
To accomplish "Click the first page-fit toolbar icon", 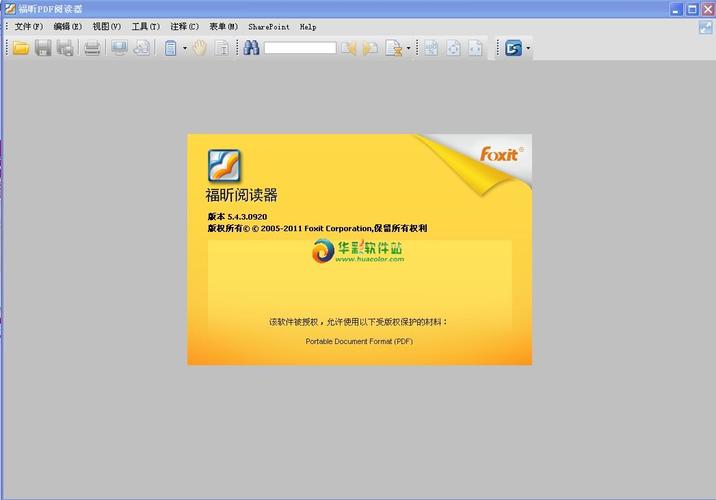I will 431,48.
